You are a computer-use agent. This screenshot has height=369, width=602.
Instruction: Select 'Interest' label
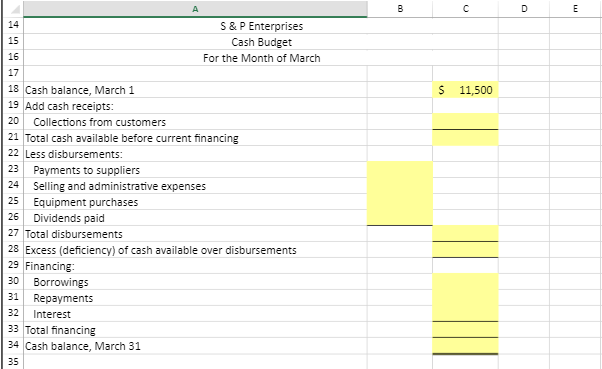tap(52, 314)
